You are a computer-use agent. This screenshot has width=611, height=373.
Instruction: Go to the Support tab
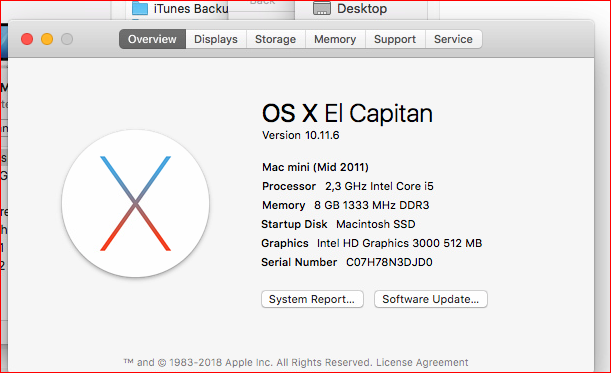(x=395, y=39)
